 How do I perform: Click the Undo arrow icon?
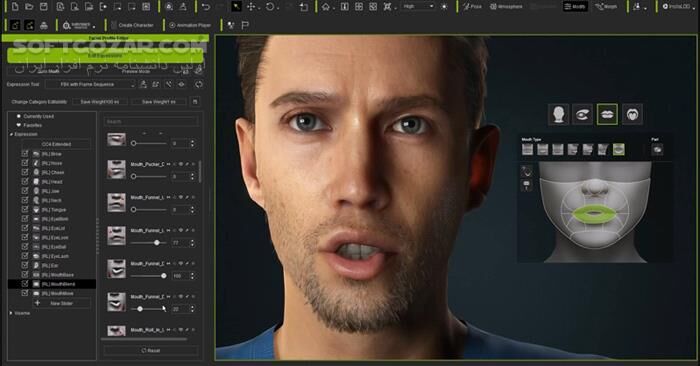tap(205, 7)
